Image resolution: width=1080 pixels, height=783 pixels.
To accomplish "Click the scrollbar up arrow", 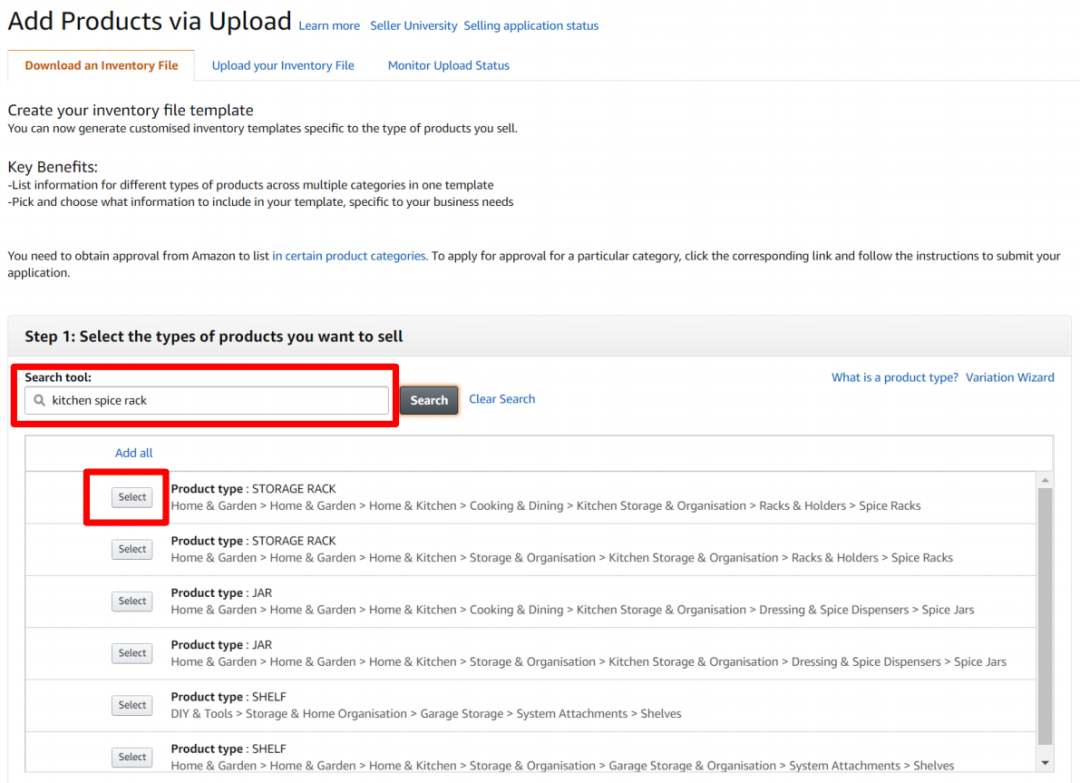I will 1045,480.
